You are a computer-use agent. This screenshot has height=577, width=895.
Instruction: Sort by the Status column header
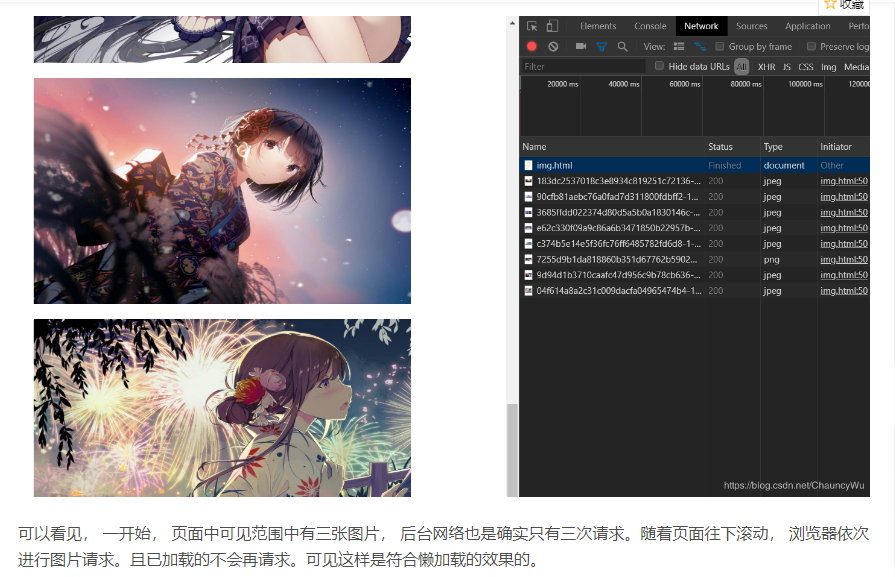(x=720, y=147)
